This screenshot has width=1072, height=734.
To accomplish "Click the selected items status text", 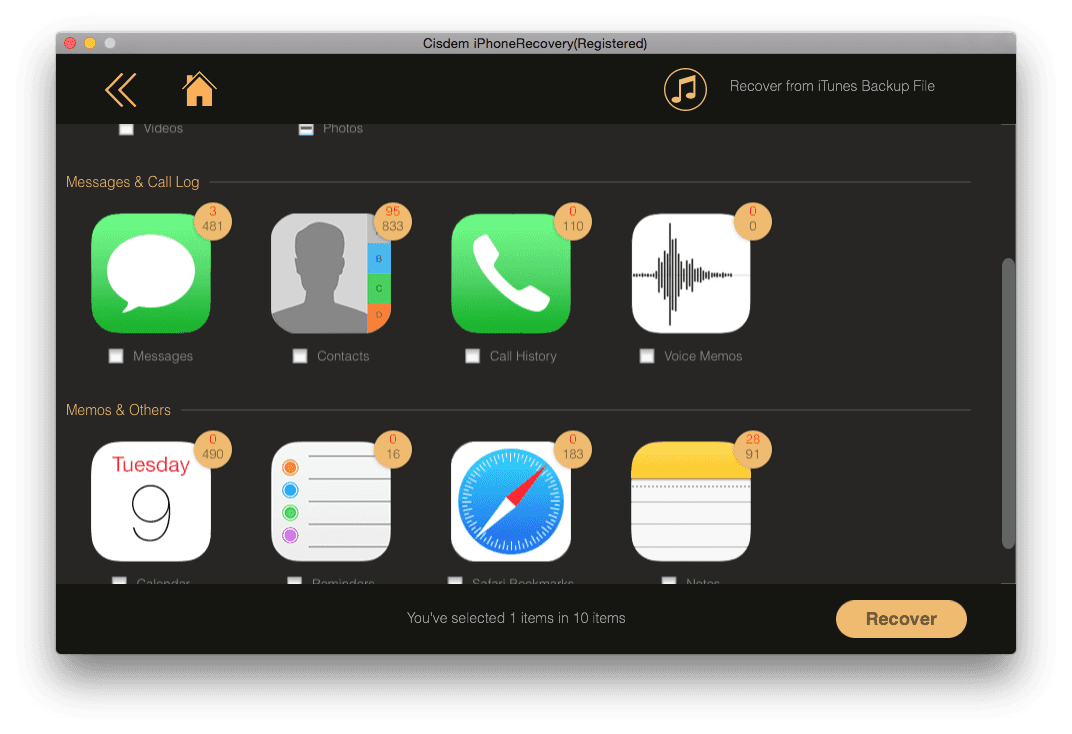I will pyautogui.click(x=516, y=618).
